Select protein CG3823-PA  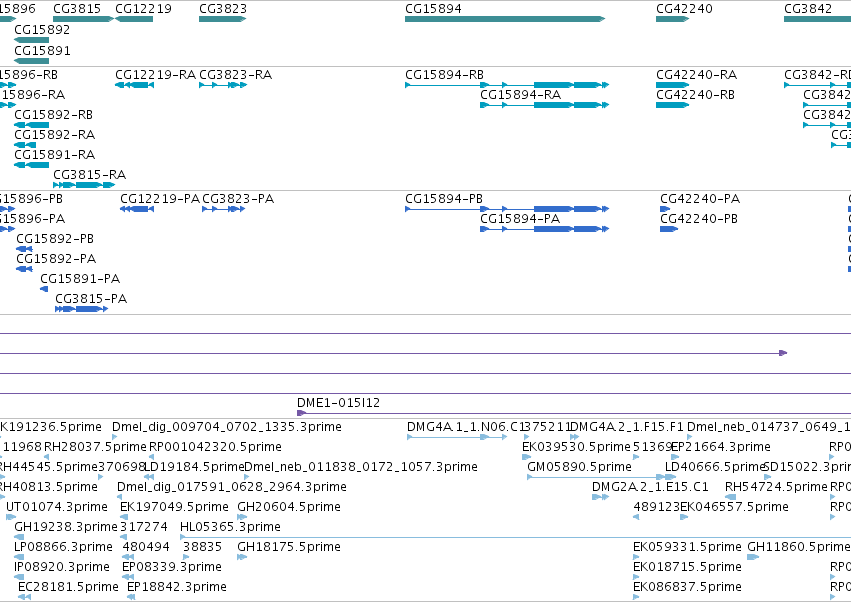coord(224,209)
